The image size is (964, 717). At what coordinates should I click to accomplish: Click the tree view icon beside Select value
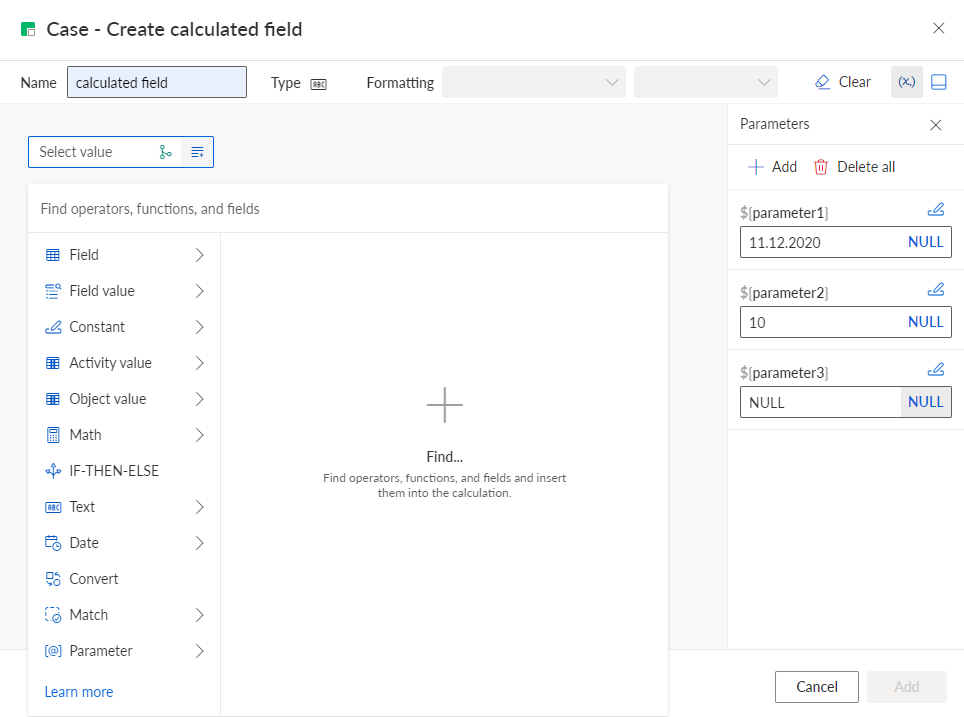[165, 152]
